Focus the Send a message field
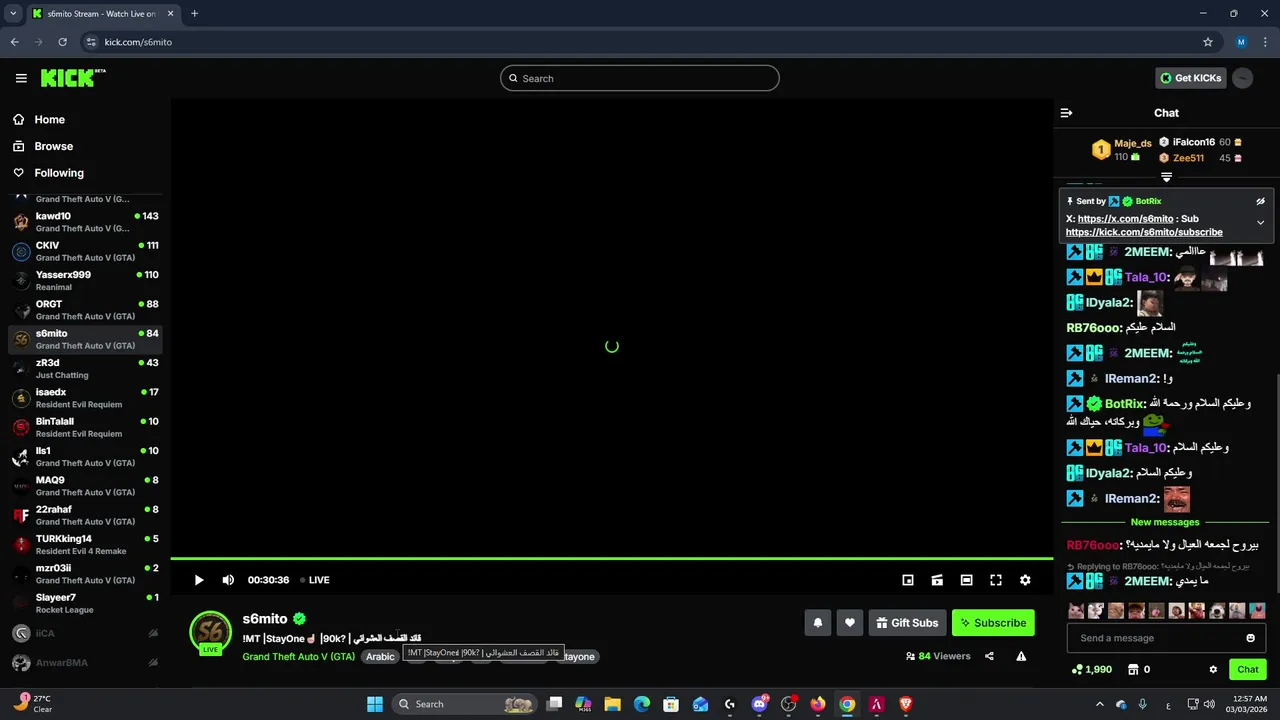 (x=1167, y=638)
